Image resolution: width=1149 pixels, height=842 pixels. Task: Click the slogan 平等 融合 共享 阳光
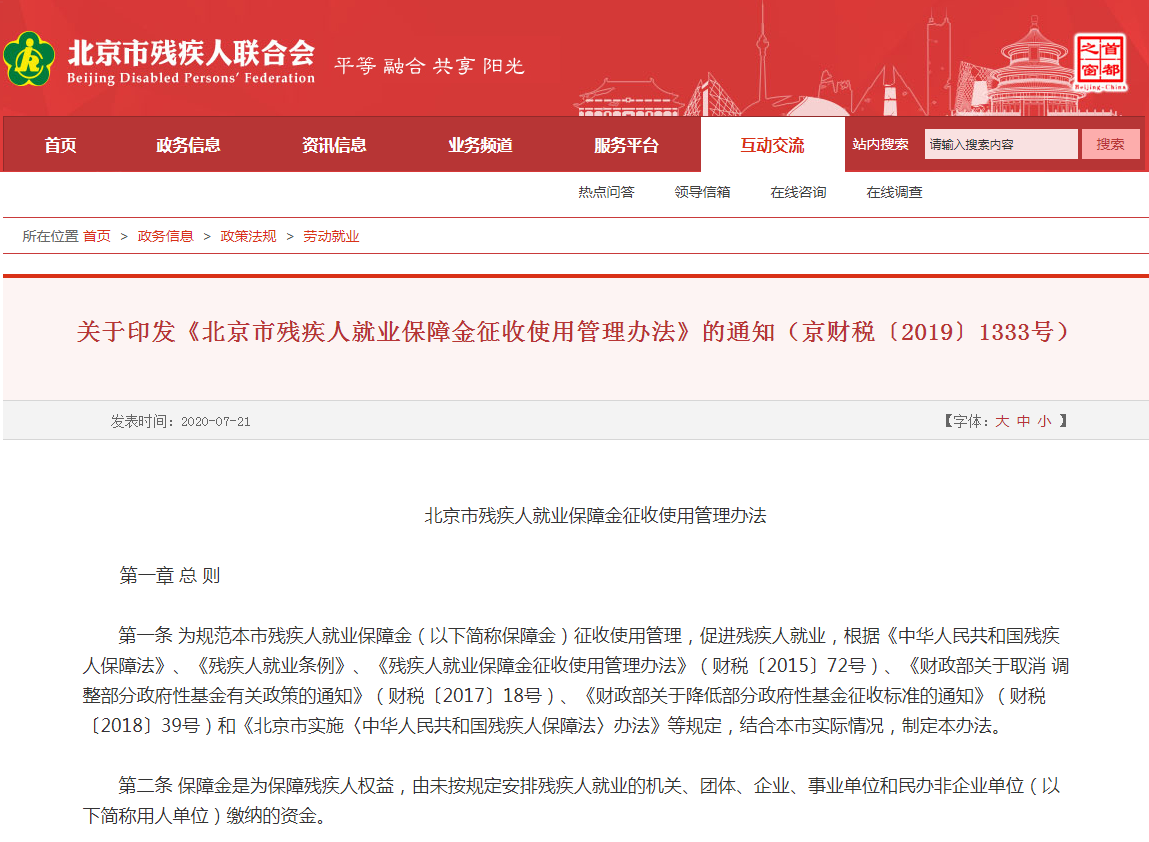coord(429,66)
